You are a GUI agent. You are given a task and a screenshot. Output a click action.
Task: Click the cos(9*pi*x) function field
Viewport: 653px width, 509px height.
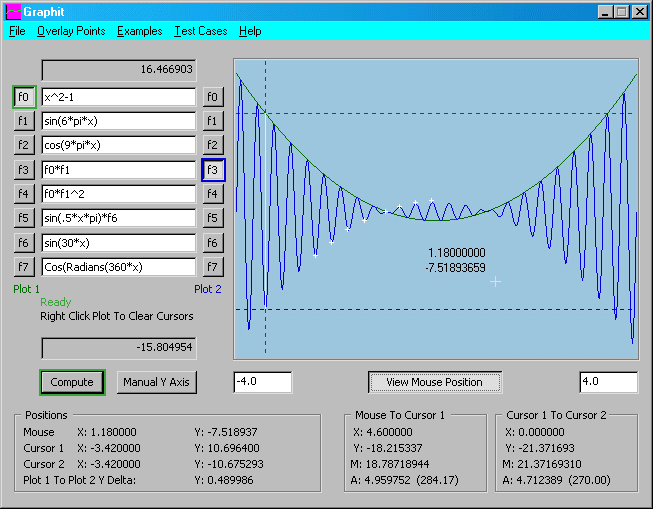119,145
